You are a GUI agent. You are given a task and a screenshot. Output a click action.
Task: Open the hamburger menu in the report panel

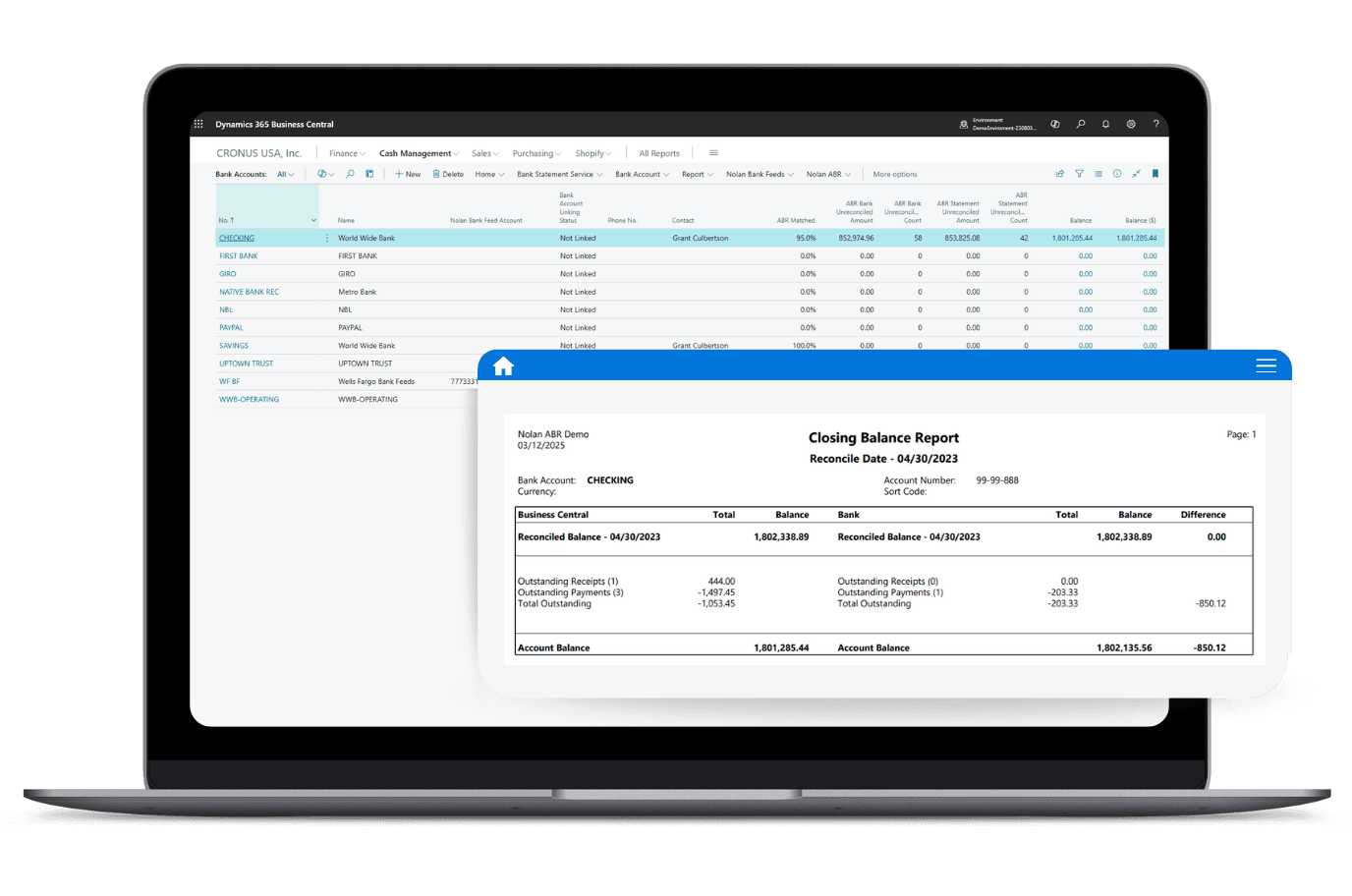pyautogui.click(x=1266, y=365)
